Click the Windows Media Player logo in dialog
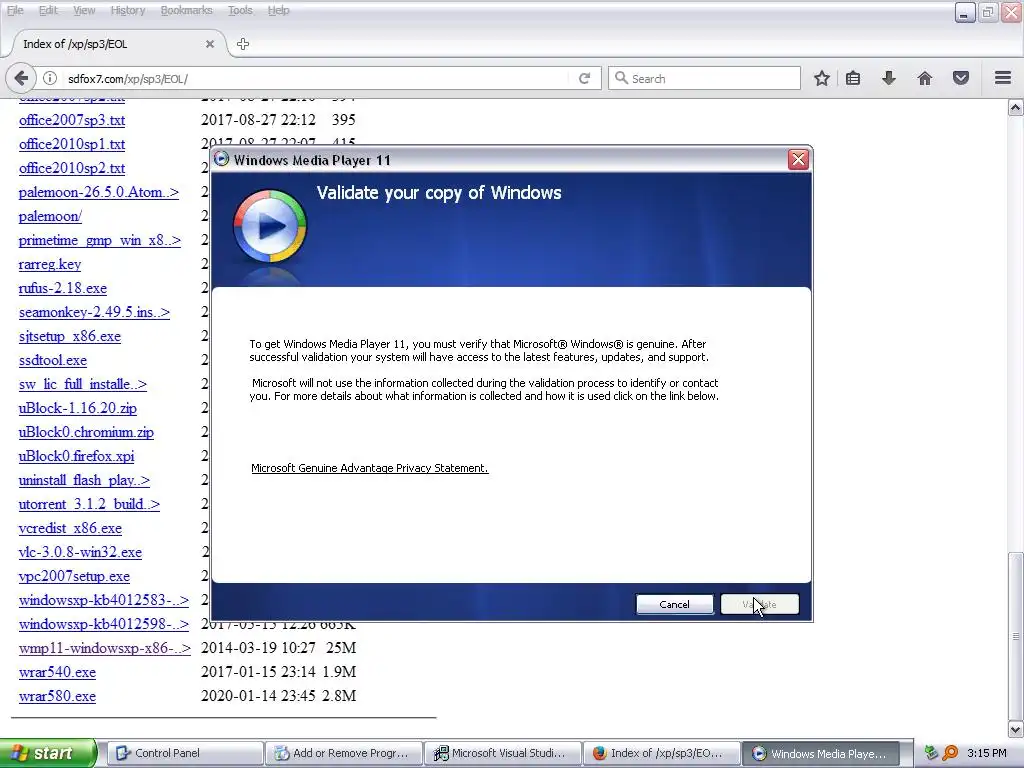The height and width of the screenshot is (768, 1024). 270,226
